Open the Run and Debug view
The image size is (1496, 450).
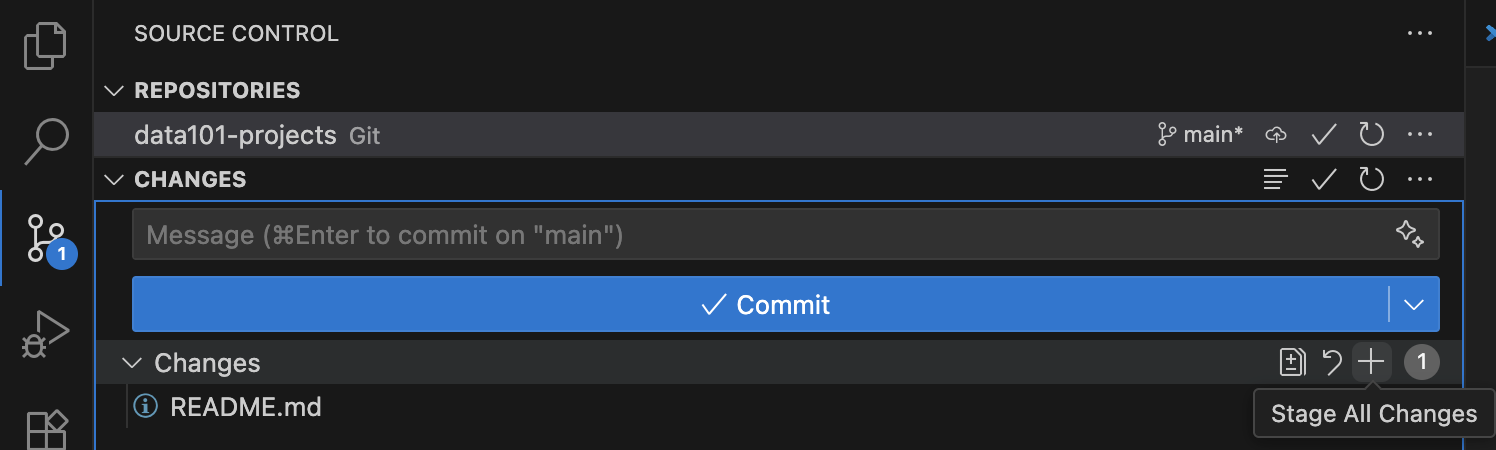coord(46,333)
